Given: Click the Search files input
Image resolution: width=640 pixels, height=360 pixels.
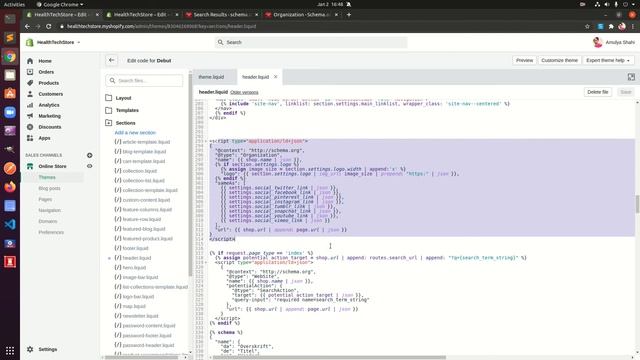Looking at the screenshot, I should click(x=144, y=80).
